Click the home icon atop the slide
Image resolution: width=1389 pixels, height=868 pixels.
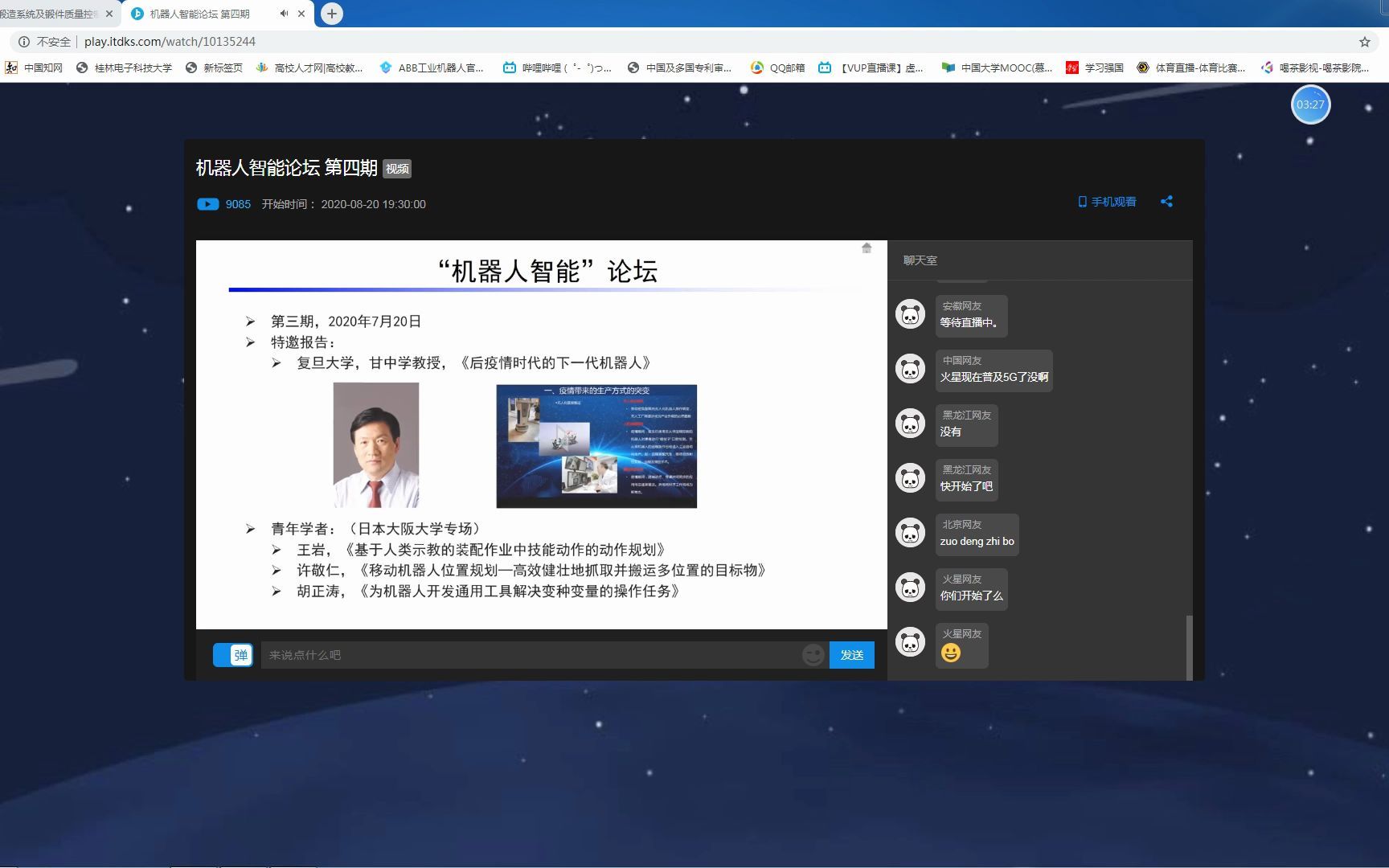pyautogui.click(x=867, y=248)
